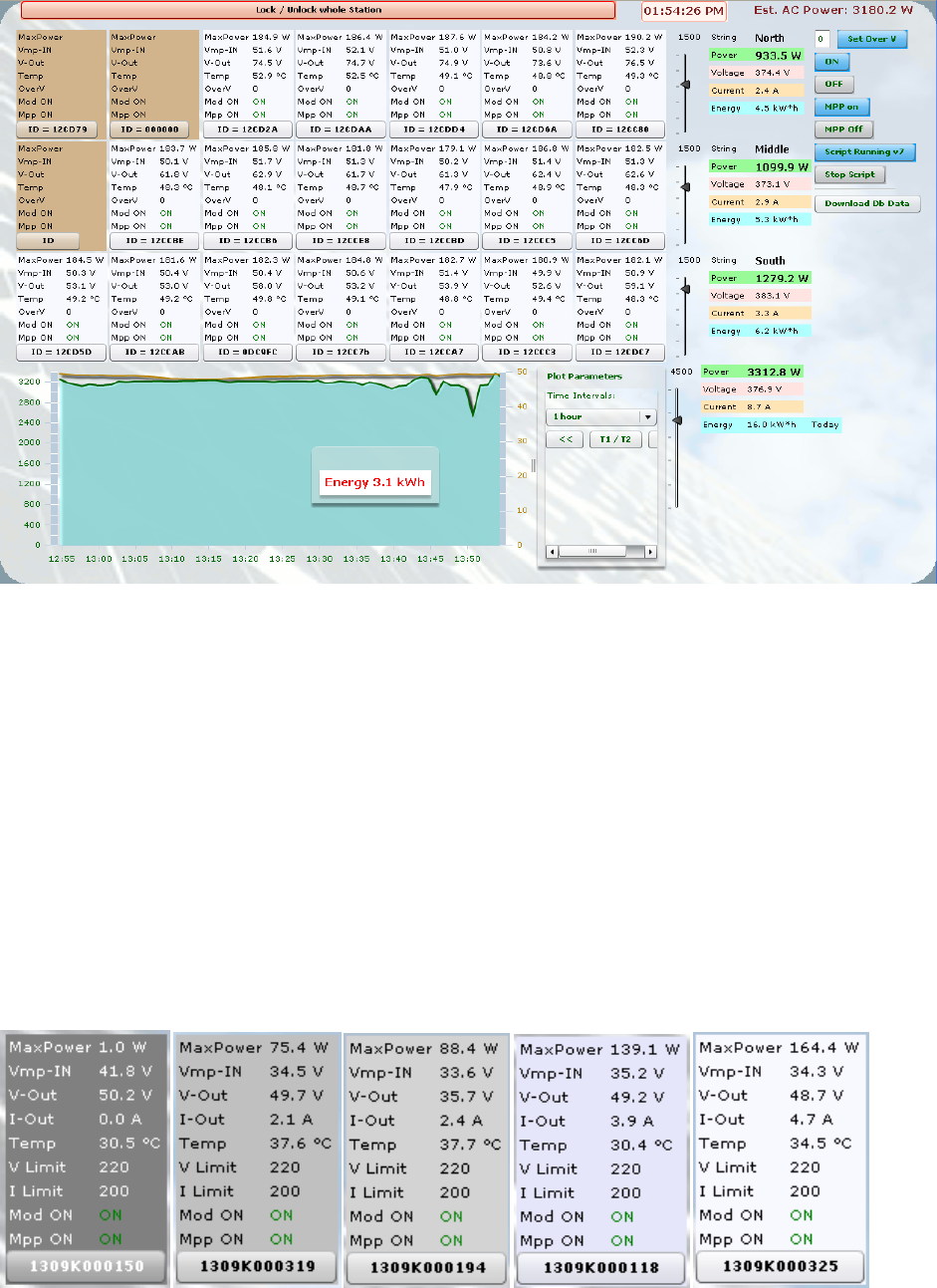Click the 1309K000325 module button

click(x=780, y=1266)
